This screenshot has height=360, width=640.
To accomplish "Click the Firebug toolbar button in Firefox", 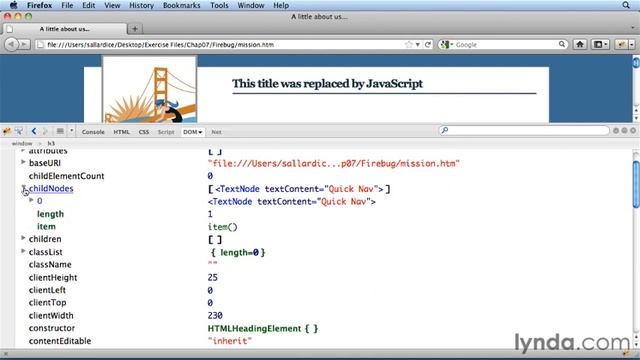I will (622, 44).
